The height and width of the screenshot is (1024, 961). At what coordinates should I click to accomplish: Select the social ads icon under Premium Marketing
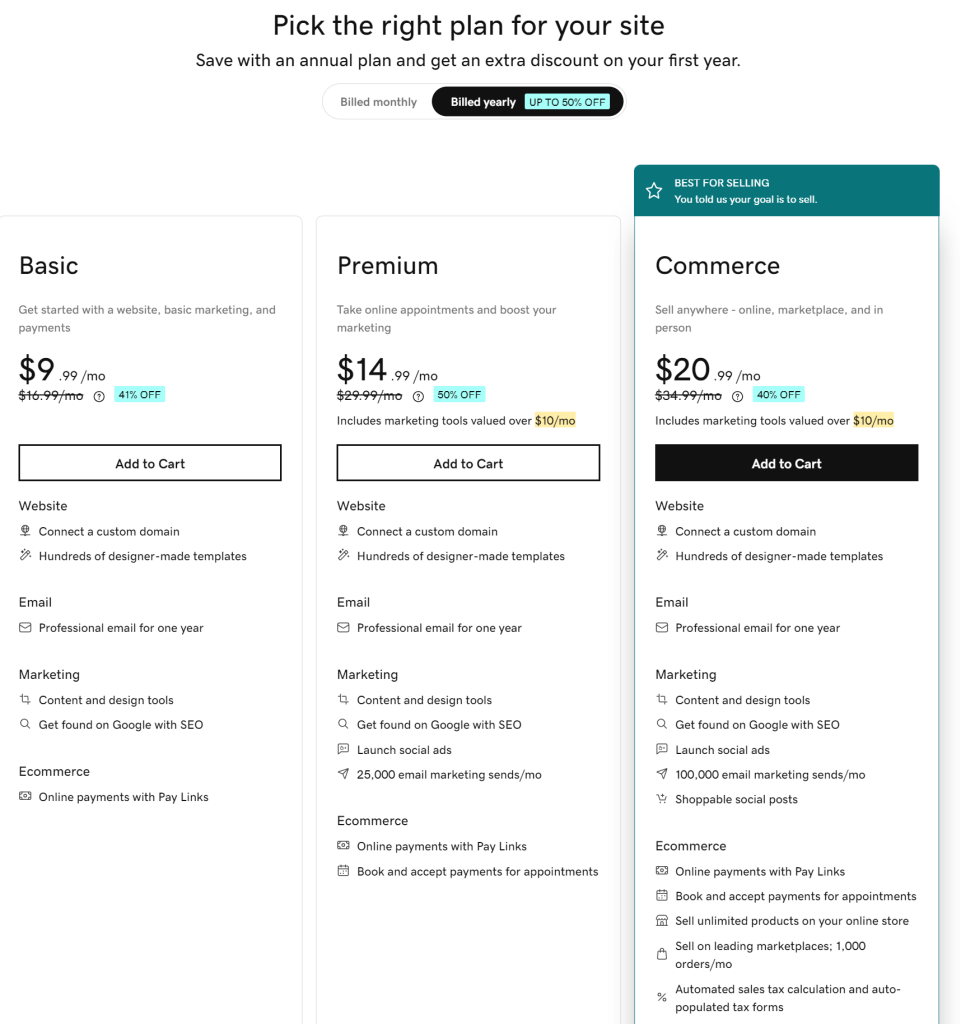(x=343, y=749)
